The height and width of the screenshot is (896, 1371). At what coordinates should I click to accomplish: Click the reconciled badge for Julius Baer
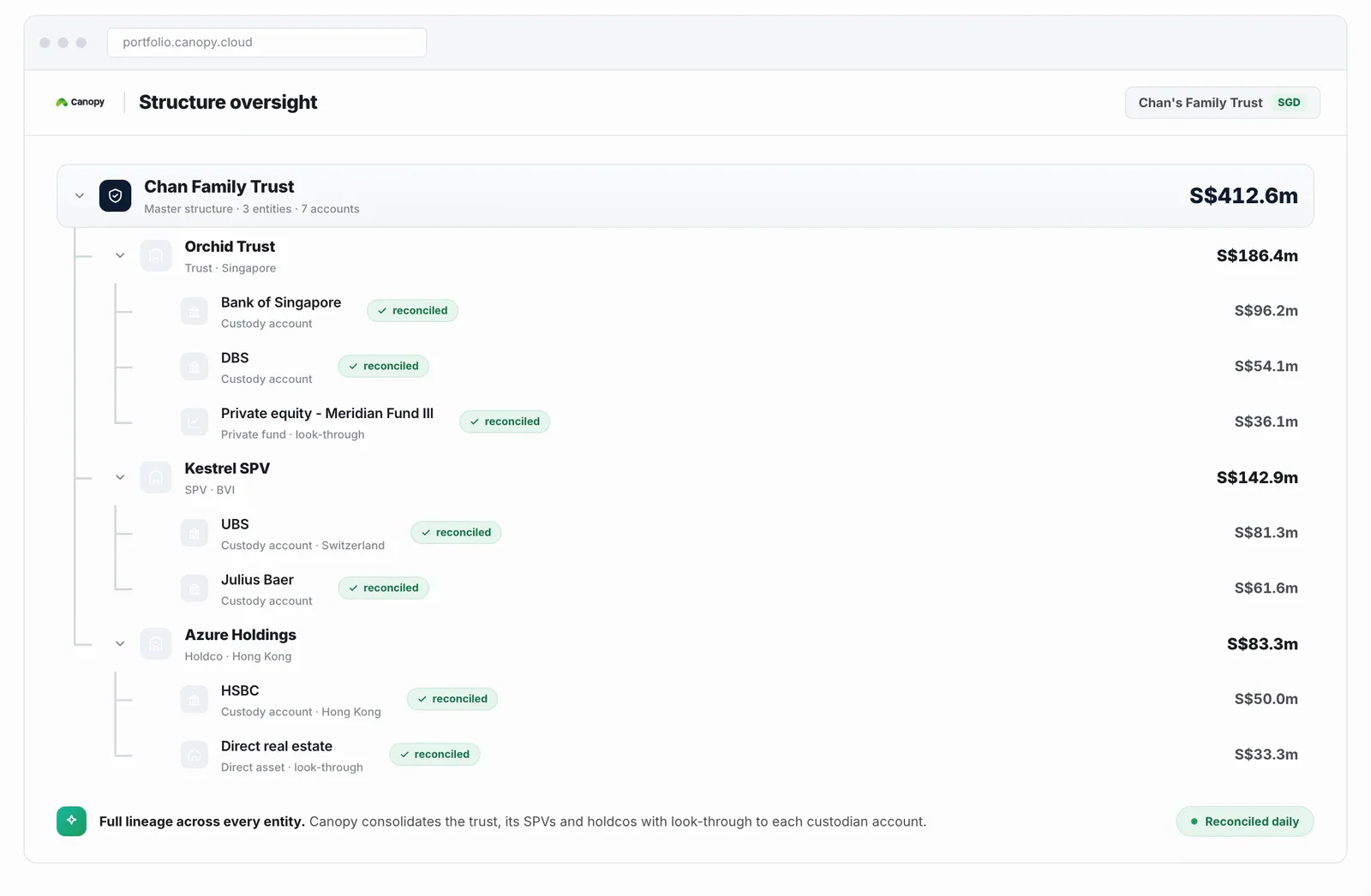(383, 588)
